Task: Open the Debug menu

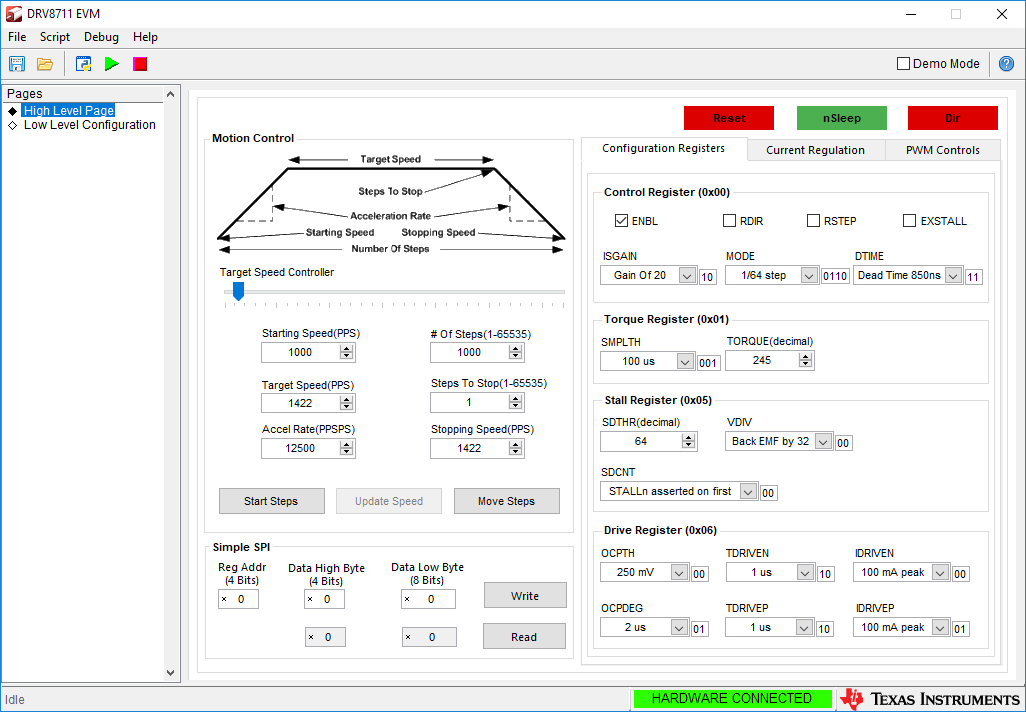Action: [101, 37]
